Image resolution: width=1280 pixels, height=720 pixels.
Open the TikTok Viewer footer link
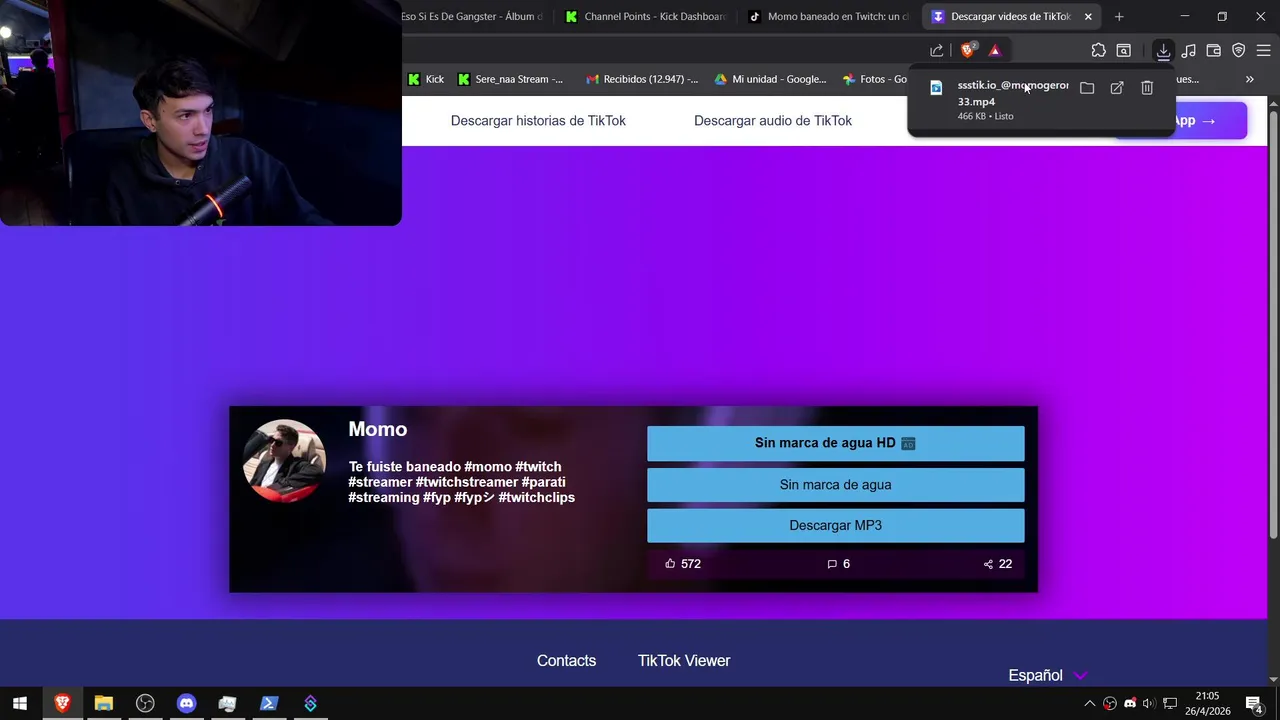(x=684, y=661)
